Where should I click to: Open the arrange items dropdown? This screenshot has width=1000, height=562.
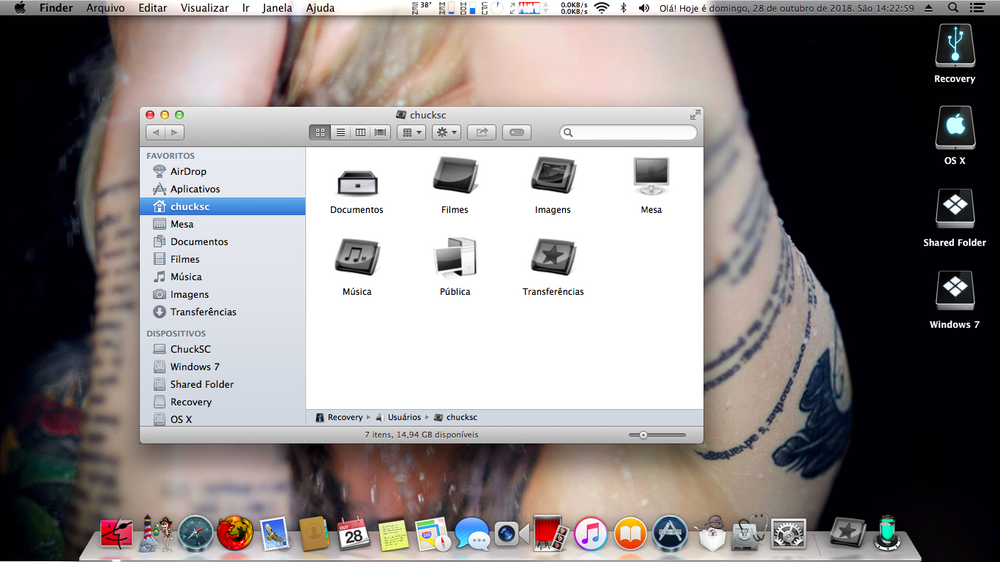[411, 132]
